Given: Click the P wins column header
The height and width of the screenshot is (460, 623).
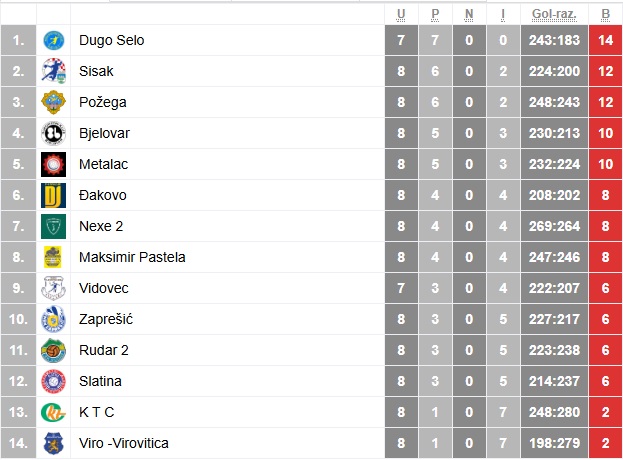Looking at the screenshot, I should pos(435,15).
